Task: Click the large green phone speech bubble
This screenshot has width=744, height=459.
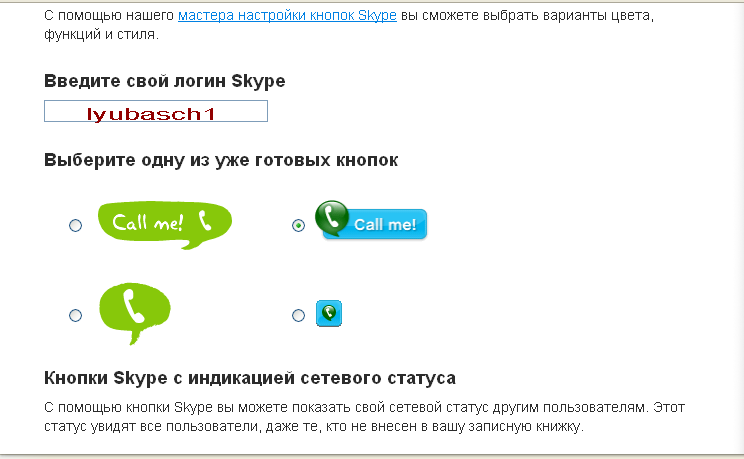Action: tap(135, 313)
